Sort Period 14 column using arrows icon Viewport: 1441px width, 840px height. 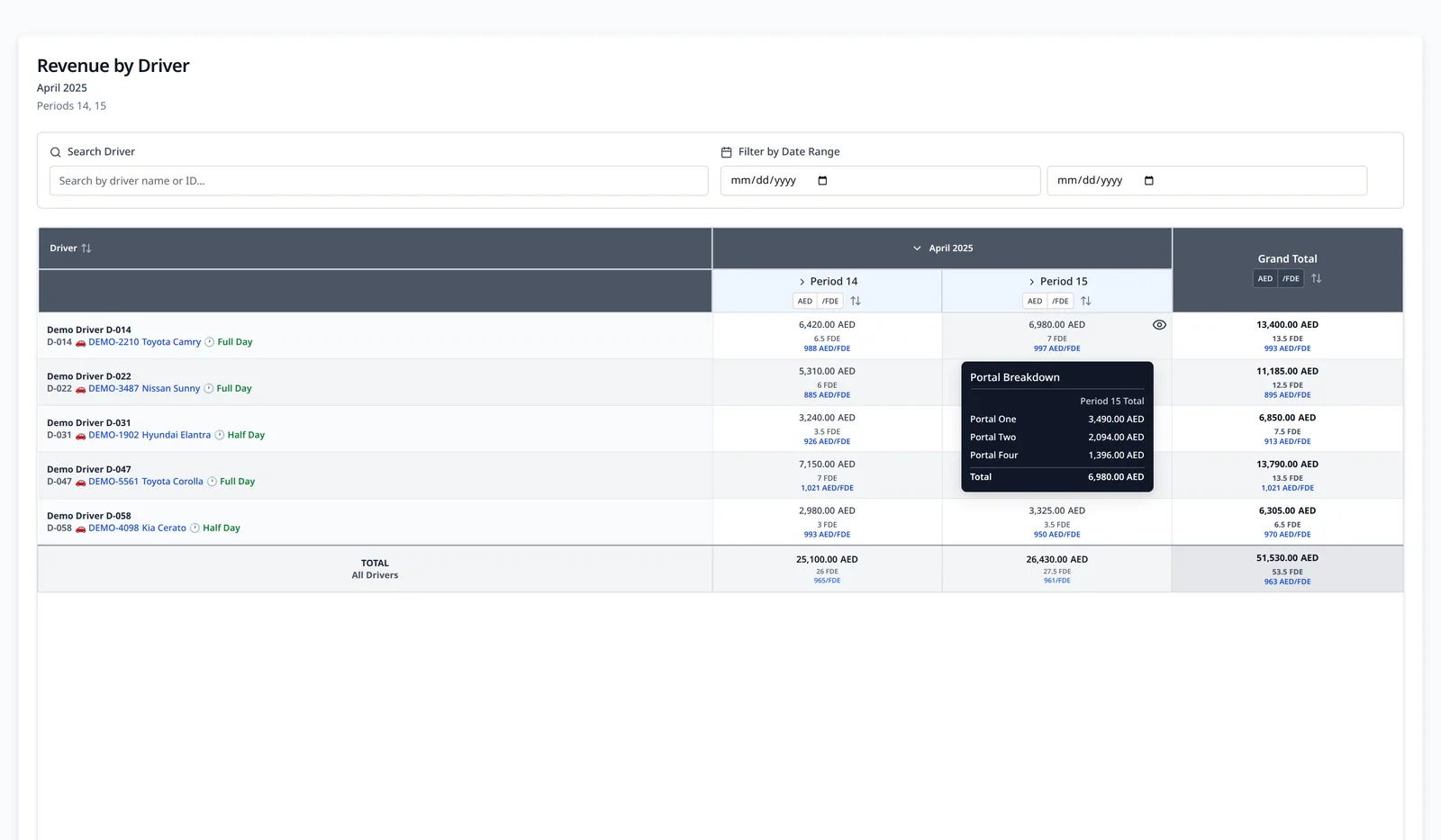click(x=856, y=302)
